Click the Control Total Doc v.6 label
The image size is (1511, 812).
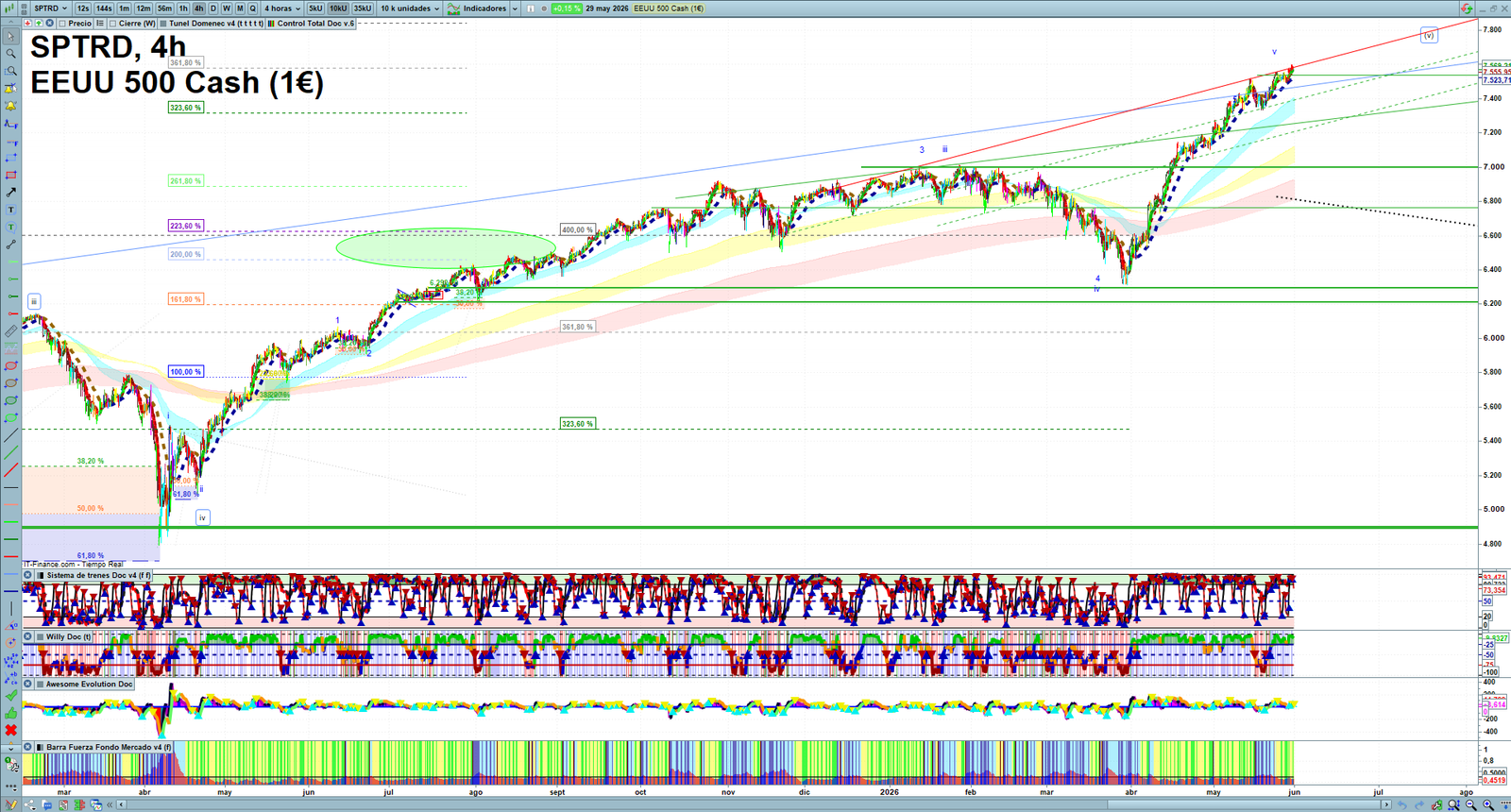[315, 23]
